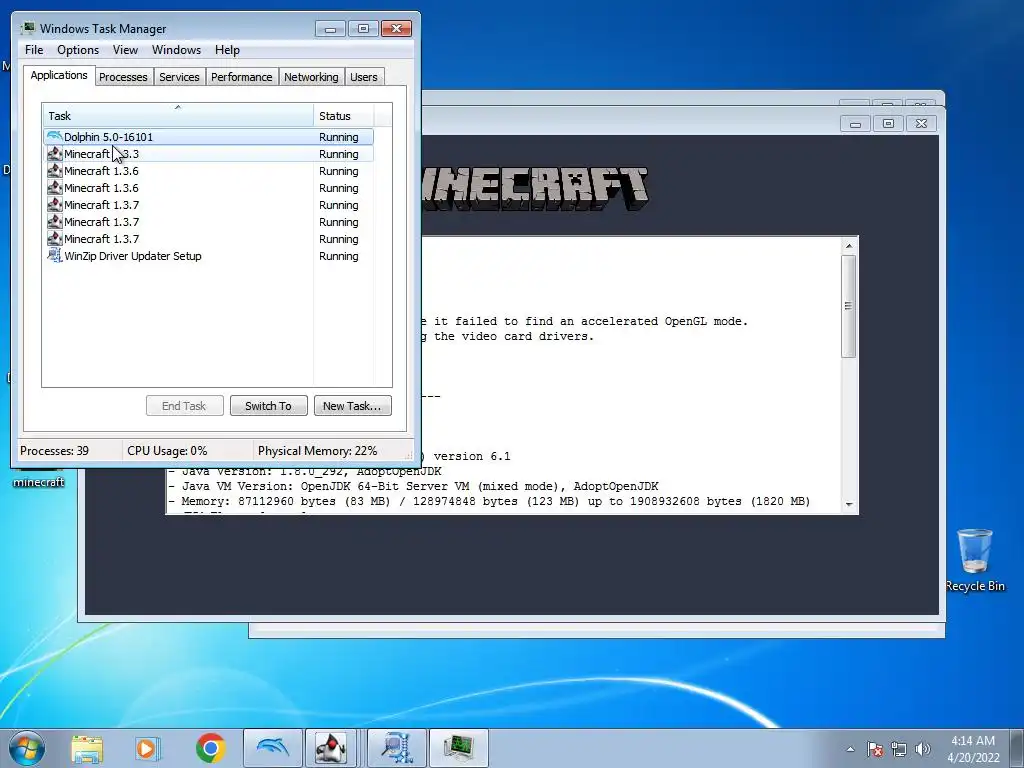
Task: Click Action Center flag tray icon
Action: point(875,749)
